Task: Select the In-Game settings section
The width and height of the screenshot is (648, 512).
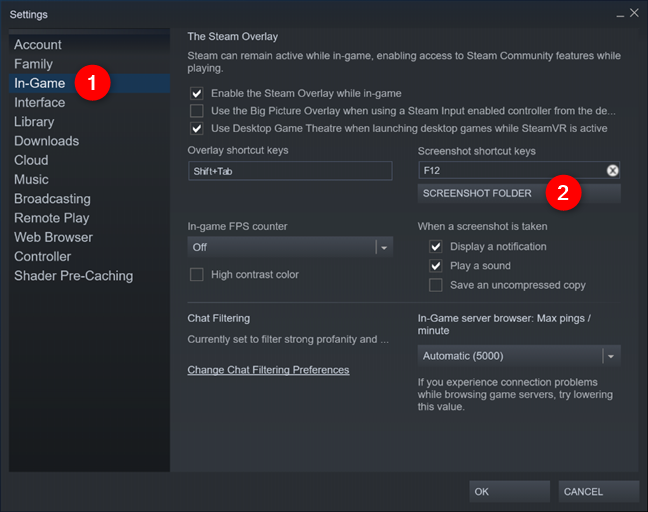Action: tap(89, 83)
